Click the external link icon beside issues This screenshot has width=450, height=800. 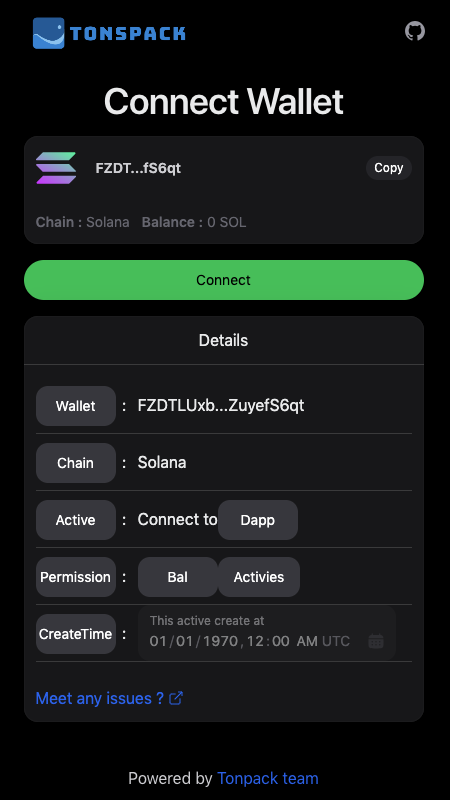coord(176,698)
